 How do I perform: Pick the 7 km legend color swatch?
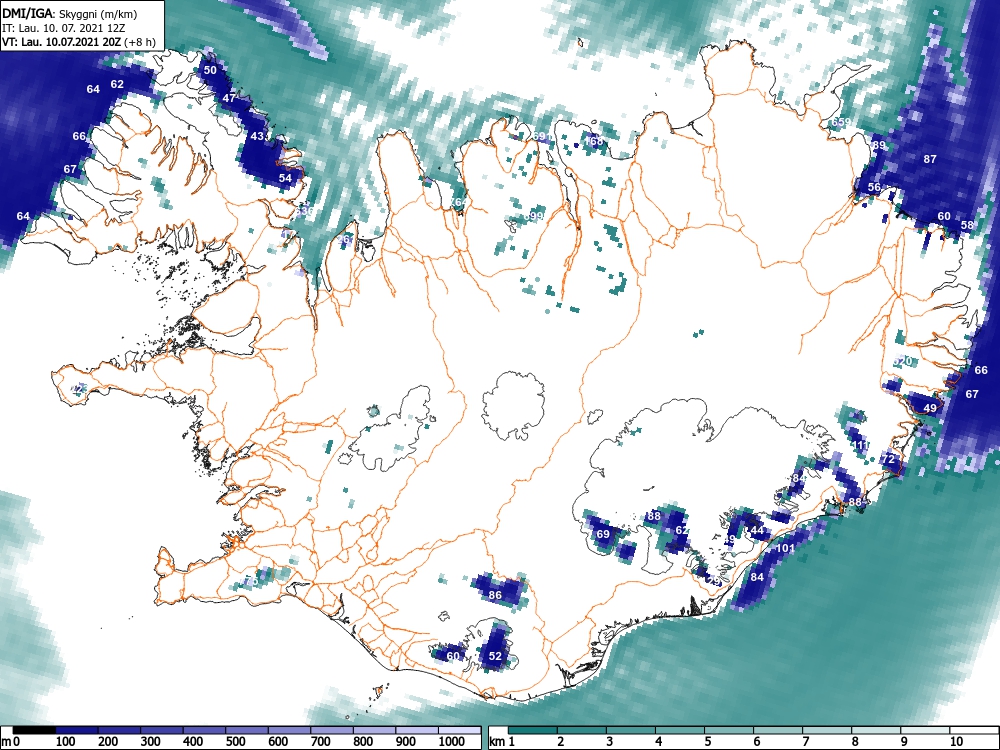[x=827, y=730]
